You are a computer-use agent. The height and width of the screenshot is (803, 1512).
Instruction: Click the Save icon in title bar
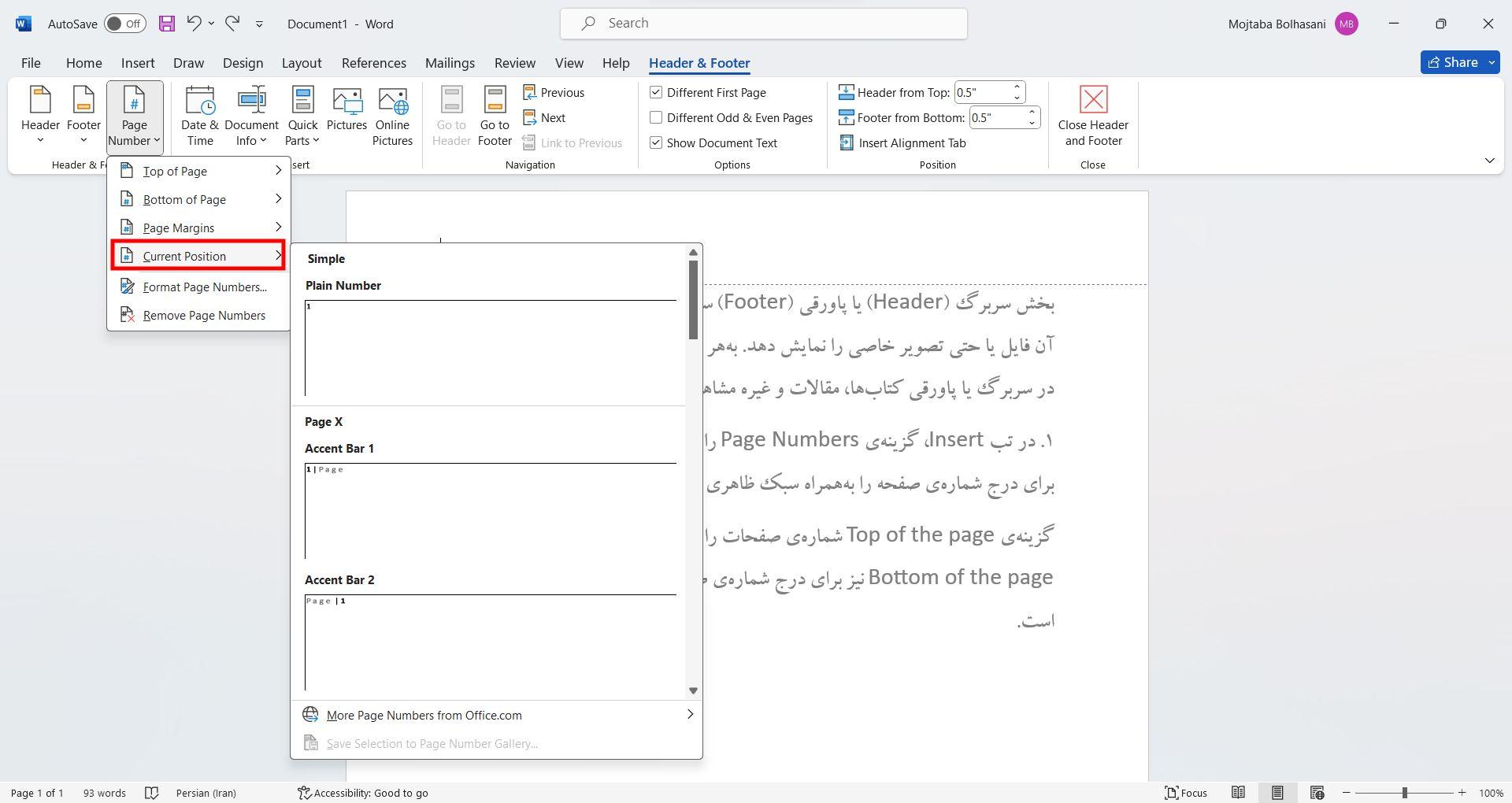tap(166, 24)
